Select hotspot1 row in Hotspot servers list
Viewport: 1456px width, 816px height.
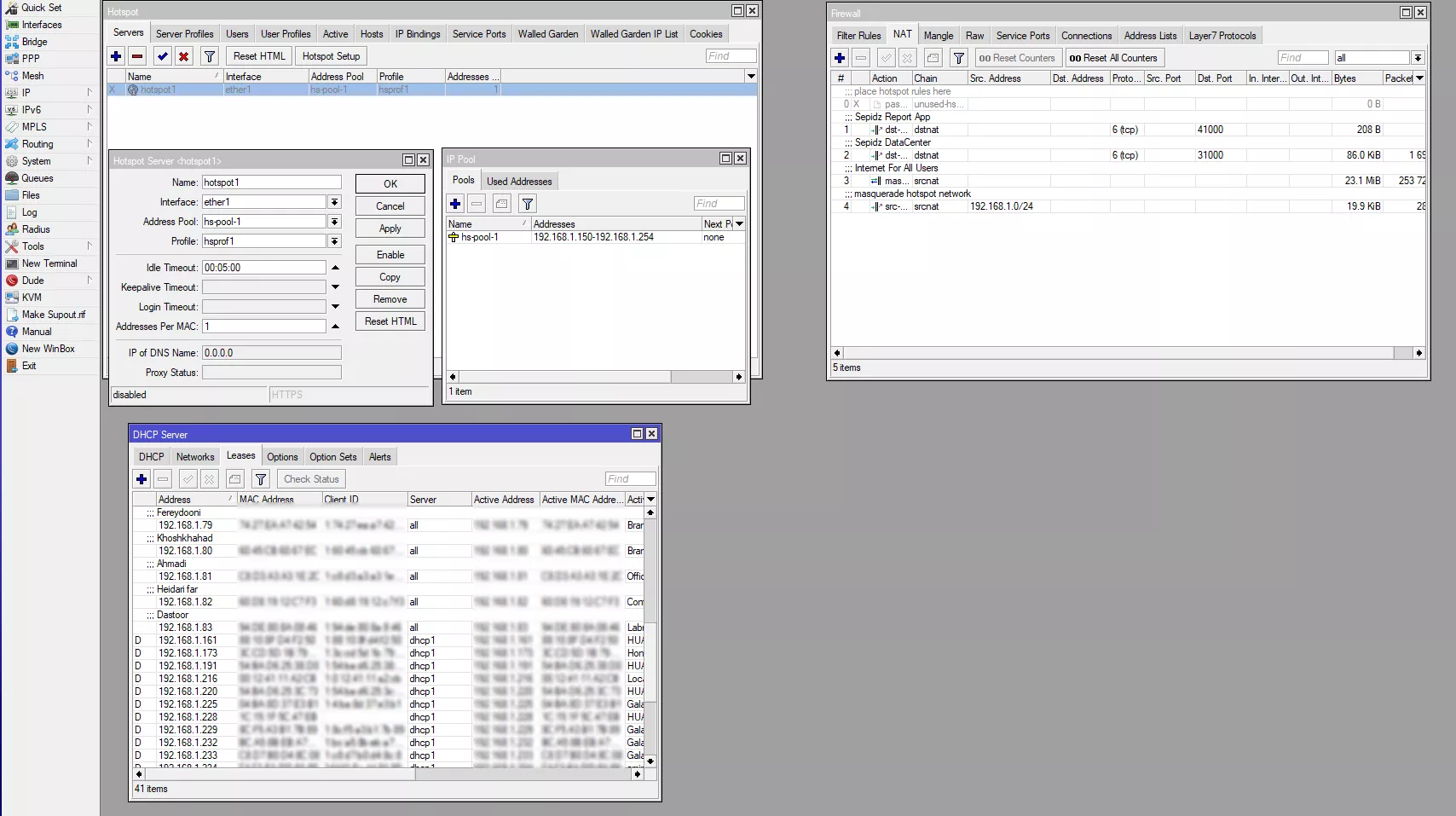pyautogui.click(x=431, y=90)
